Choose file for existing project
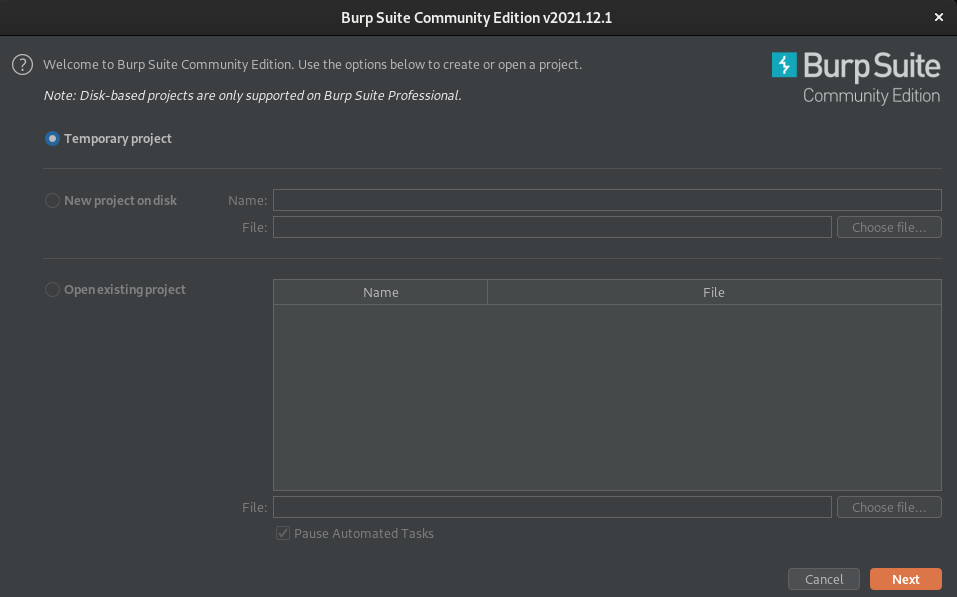 coord(889,507)
